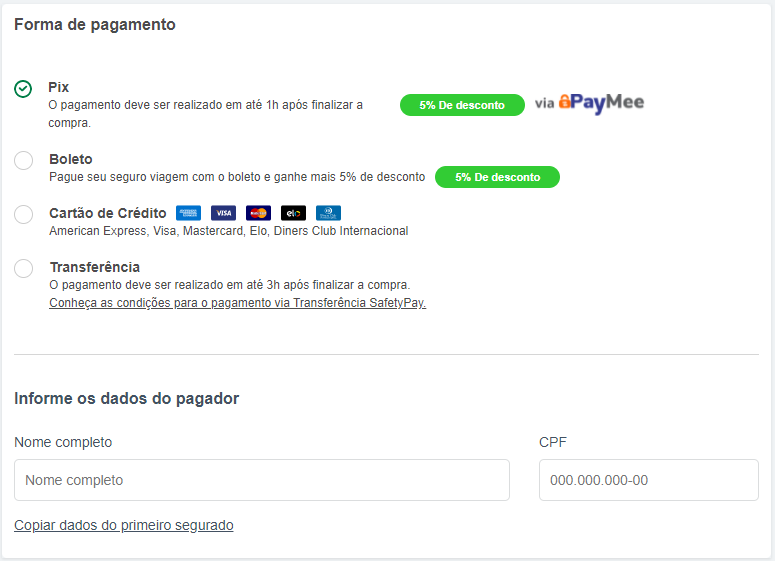Screen dimensions: 775x561
Task: Click the Transferência option title
Action: click(x=95, y=267)
